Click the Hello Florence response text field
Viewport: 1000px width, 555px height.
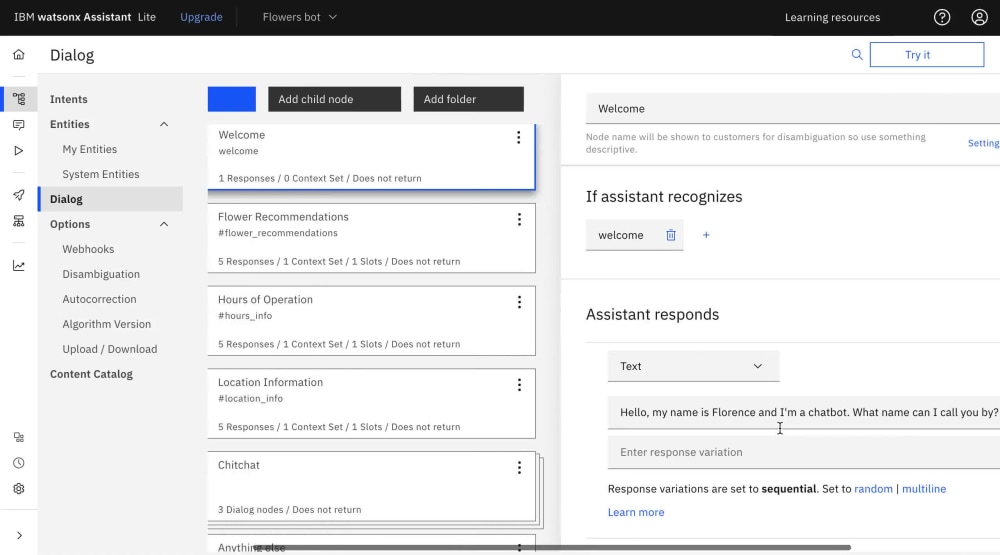coord(804,413)
